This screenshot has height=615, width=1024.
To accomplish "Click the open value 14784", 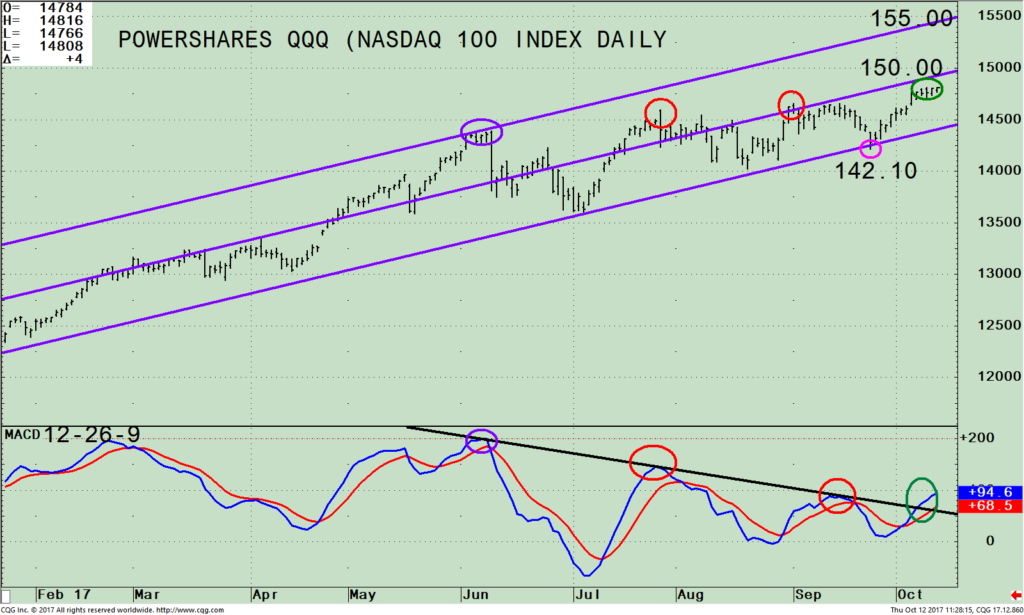I will [61, 8].
